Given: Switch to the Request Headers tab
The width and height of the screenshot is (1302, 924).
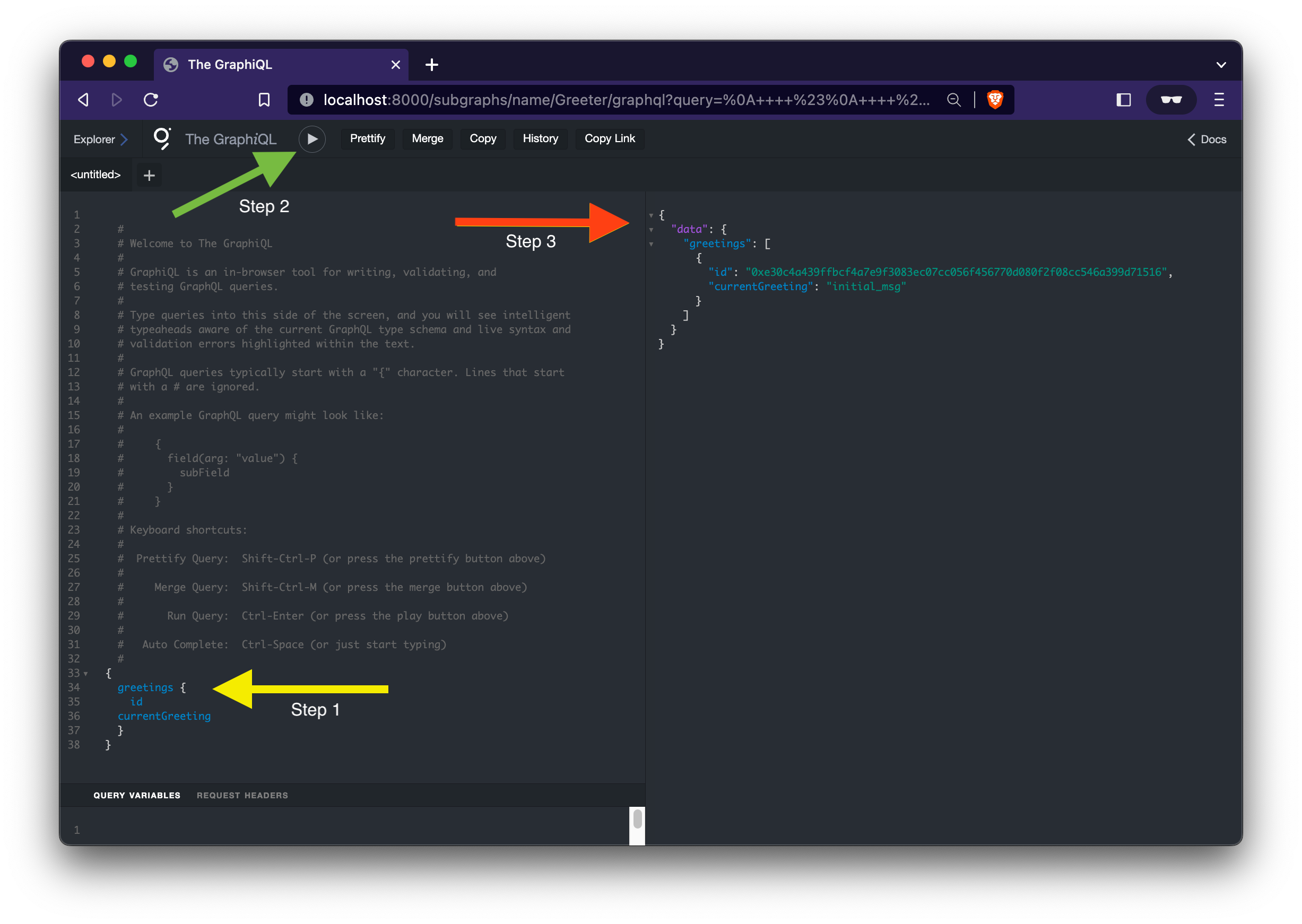Looking at the screenshot, I should 242,796.
